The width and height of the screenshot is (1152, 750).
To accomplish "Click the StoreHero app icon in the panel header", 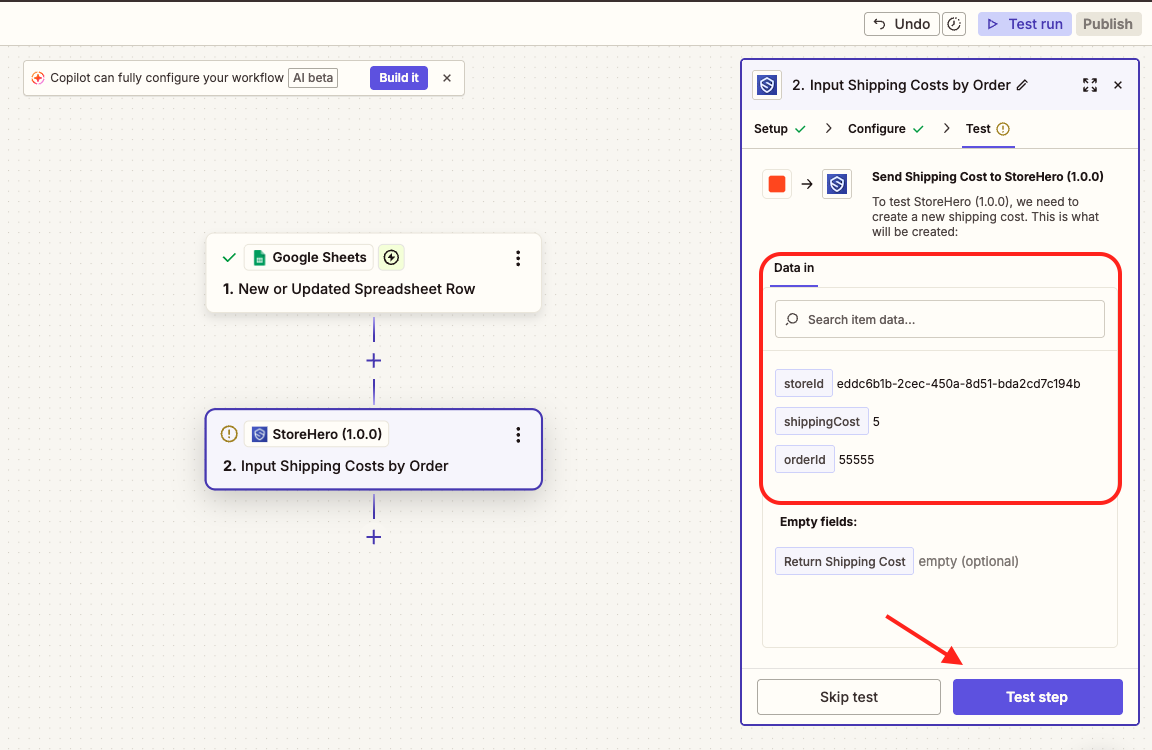I will tap(767, 86).
